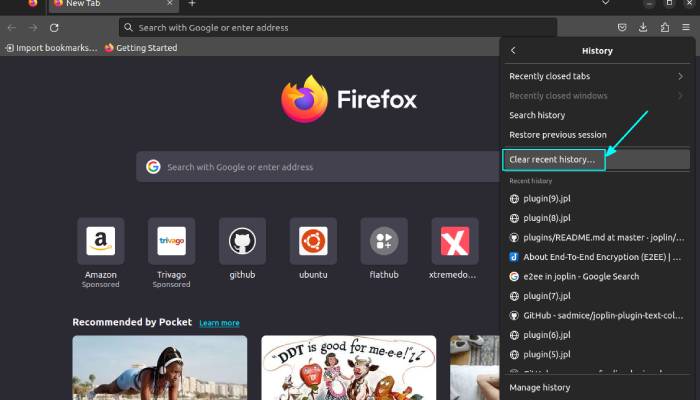Open the partially hidden third Pocket story
Viewport: 700px width, 400px height.
coord(475,368)
